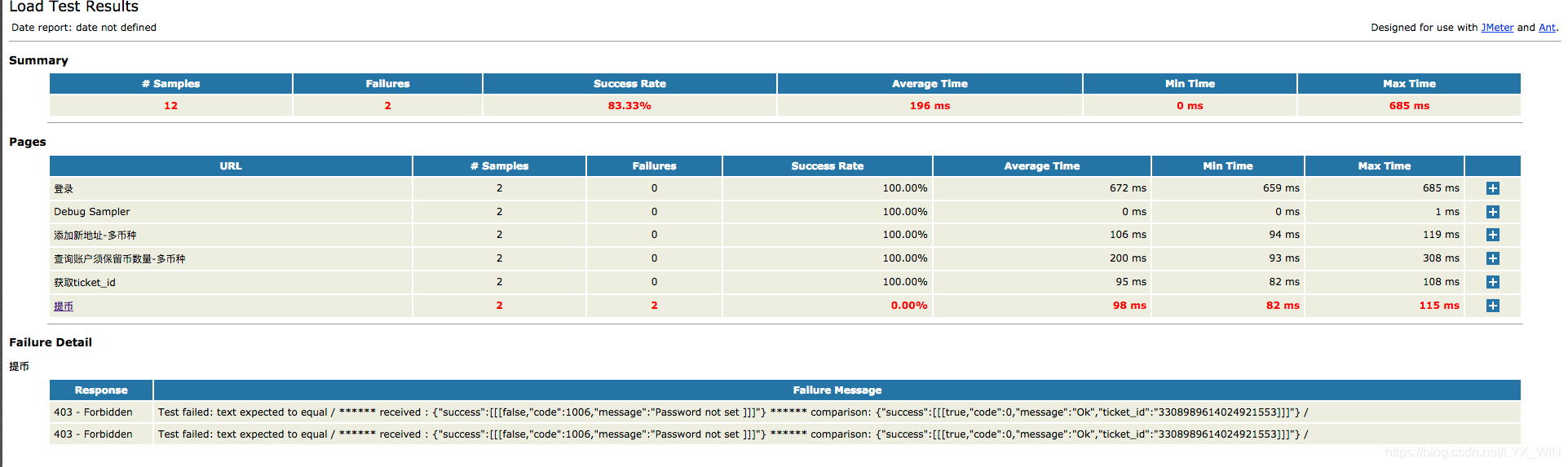Click the Success Rate header in Pages table

(827, 166)
